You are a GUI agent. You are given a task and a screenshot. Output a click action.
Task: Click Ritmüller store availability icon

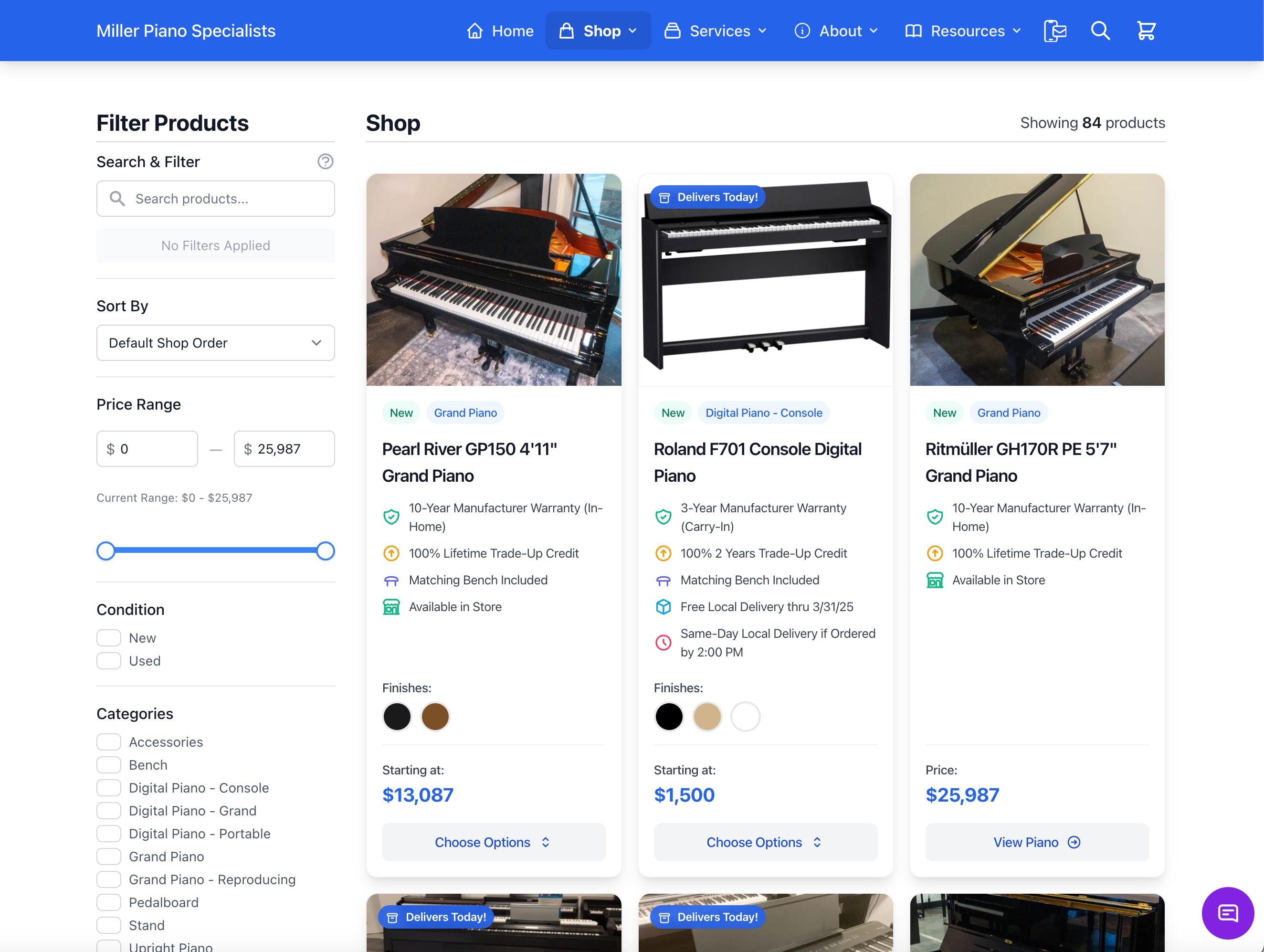point(935,580)
